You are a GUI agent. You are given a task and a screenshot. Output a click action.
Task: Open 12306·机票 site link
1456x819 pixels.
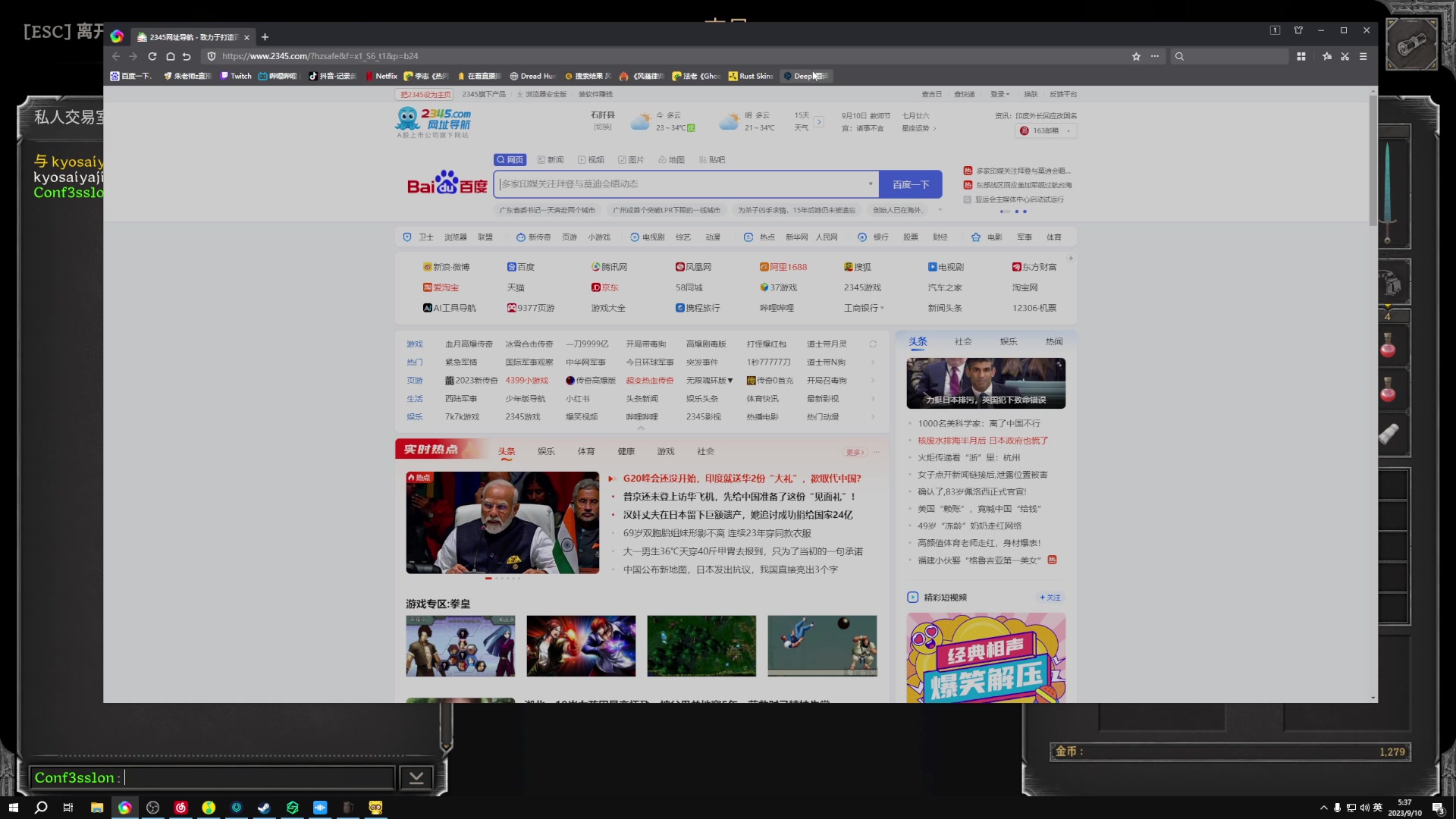[x=1034, y=308]
